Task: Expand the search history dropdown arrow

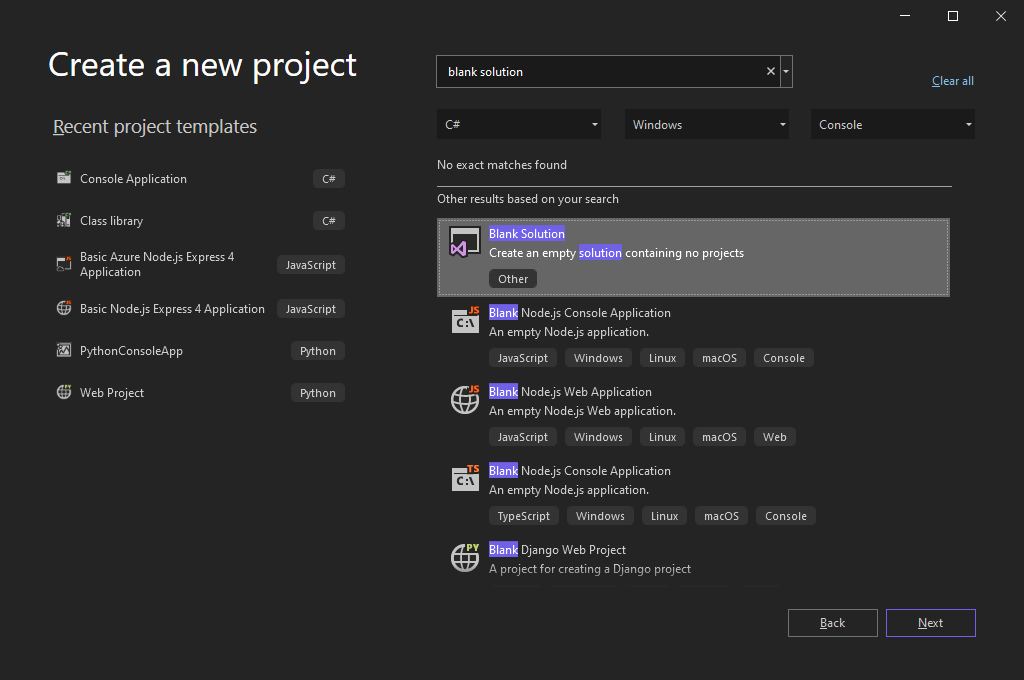Action: (x=787, y=72)
